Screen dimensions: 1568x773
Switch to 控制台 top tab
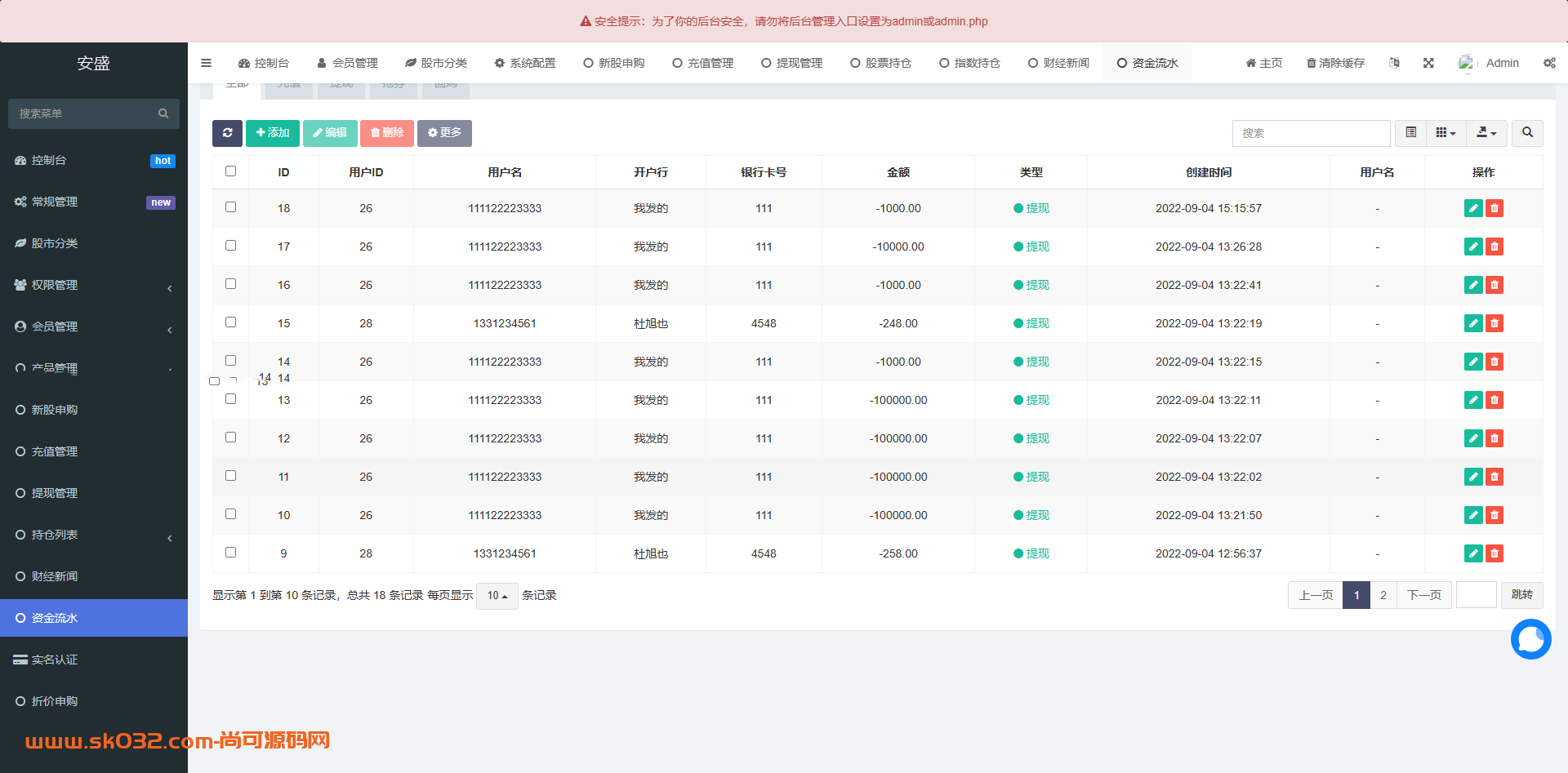pyautogui.click(x=263, y=63)
